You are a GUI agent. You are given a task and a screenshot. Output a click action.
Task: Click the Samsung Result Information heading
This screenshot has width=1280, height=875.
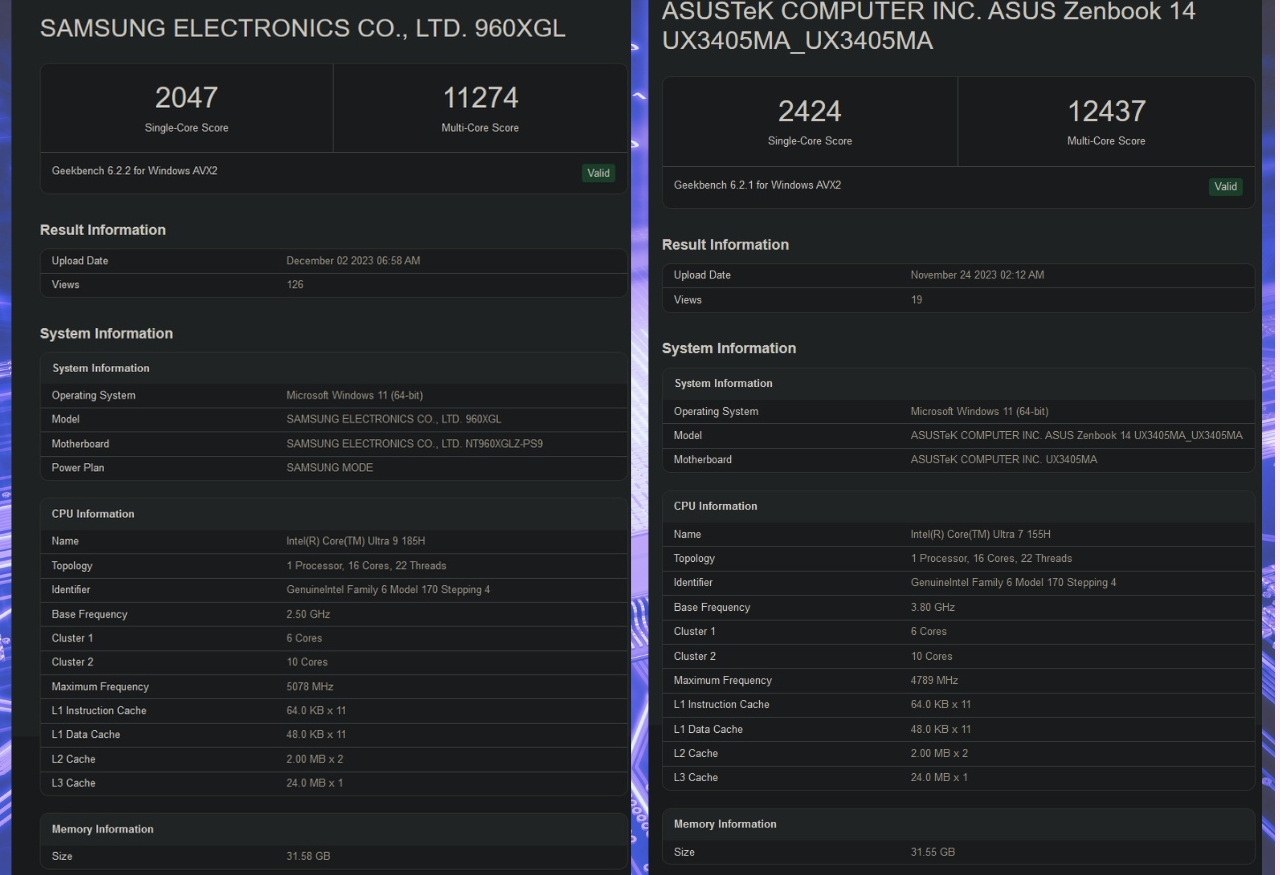(103, 230)
